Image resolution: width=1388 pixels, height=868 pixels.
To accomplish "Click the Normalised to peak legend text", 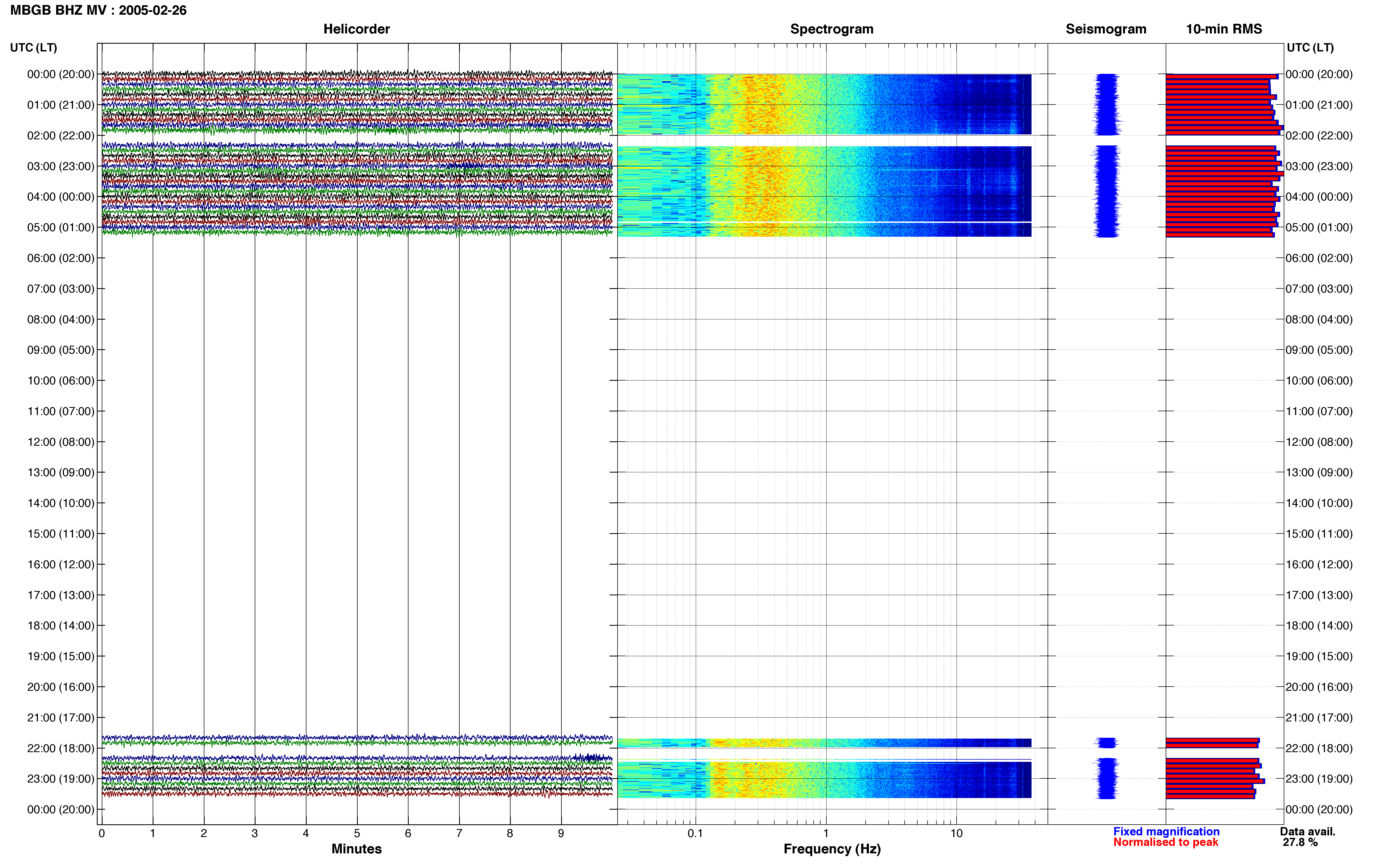I will tap(1165, 842).
